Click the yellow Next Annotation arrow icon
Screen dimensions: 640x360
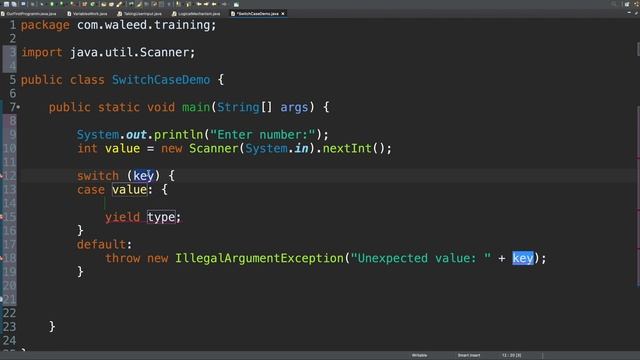178,4
